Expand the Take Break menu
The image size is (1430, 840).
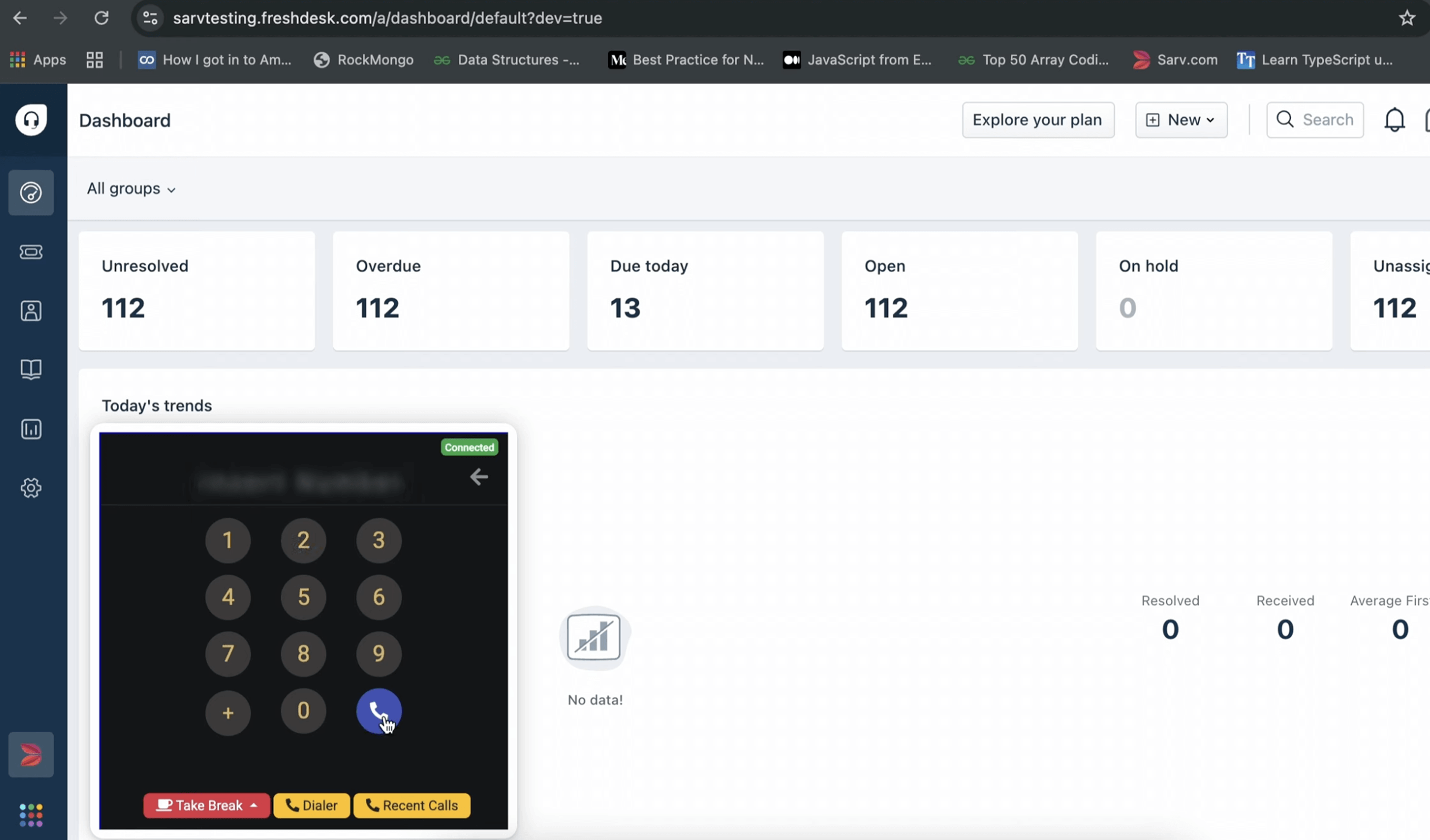207,805
